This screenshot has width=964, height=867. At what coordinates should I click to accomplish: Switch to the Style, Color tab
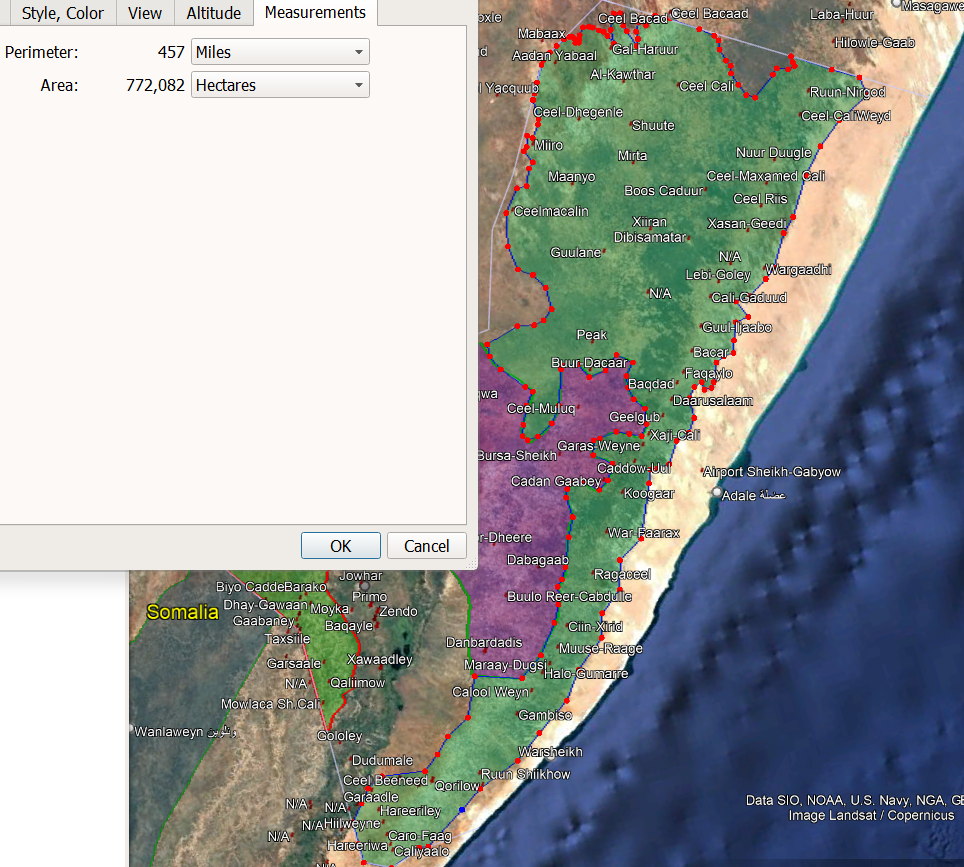click(62, 13)
